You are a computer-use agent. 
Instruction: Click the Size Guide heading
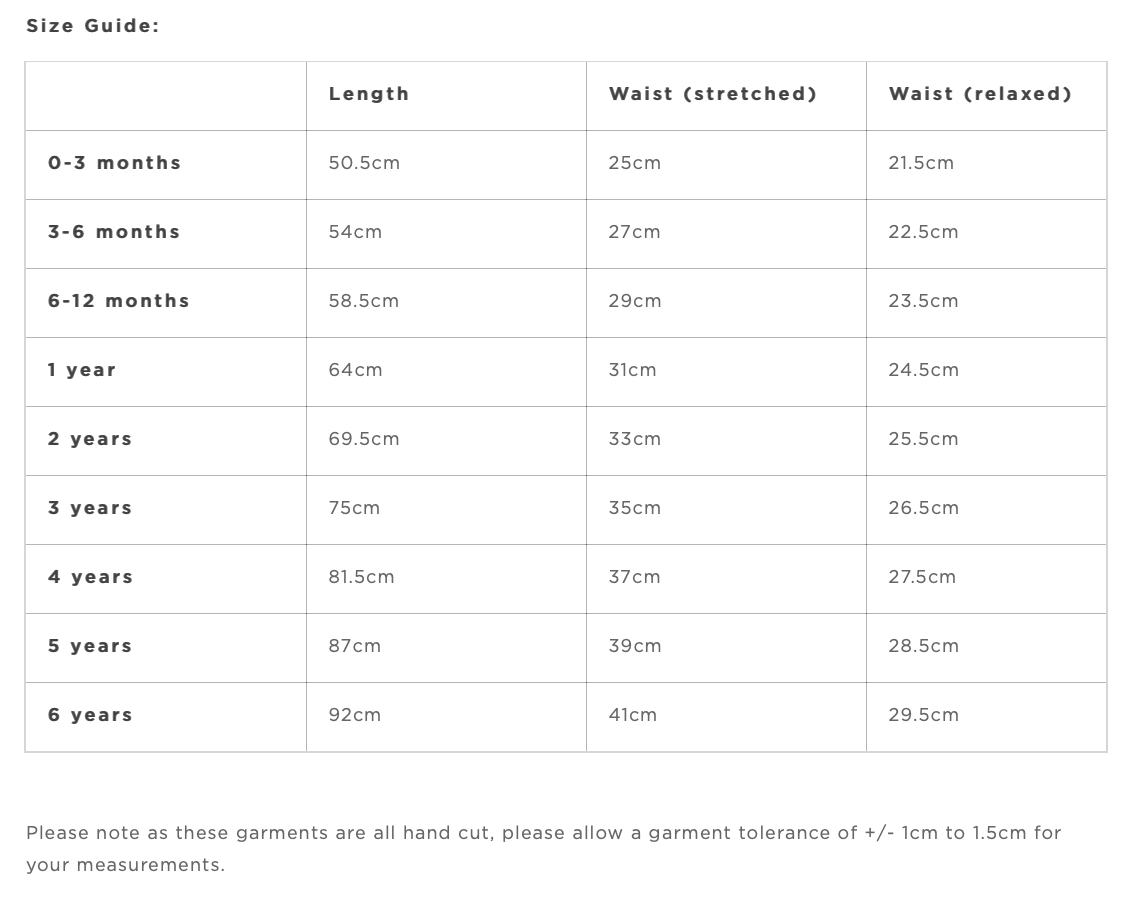(93, 26)
